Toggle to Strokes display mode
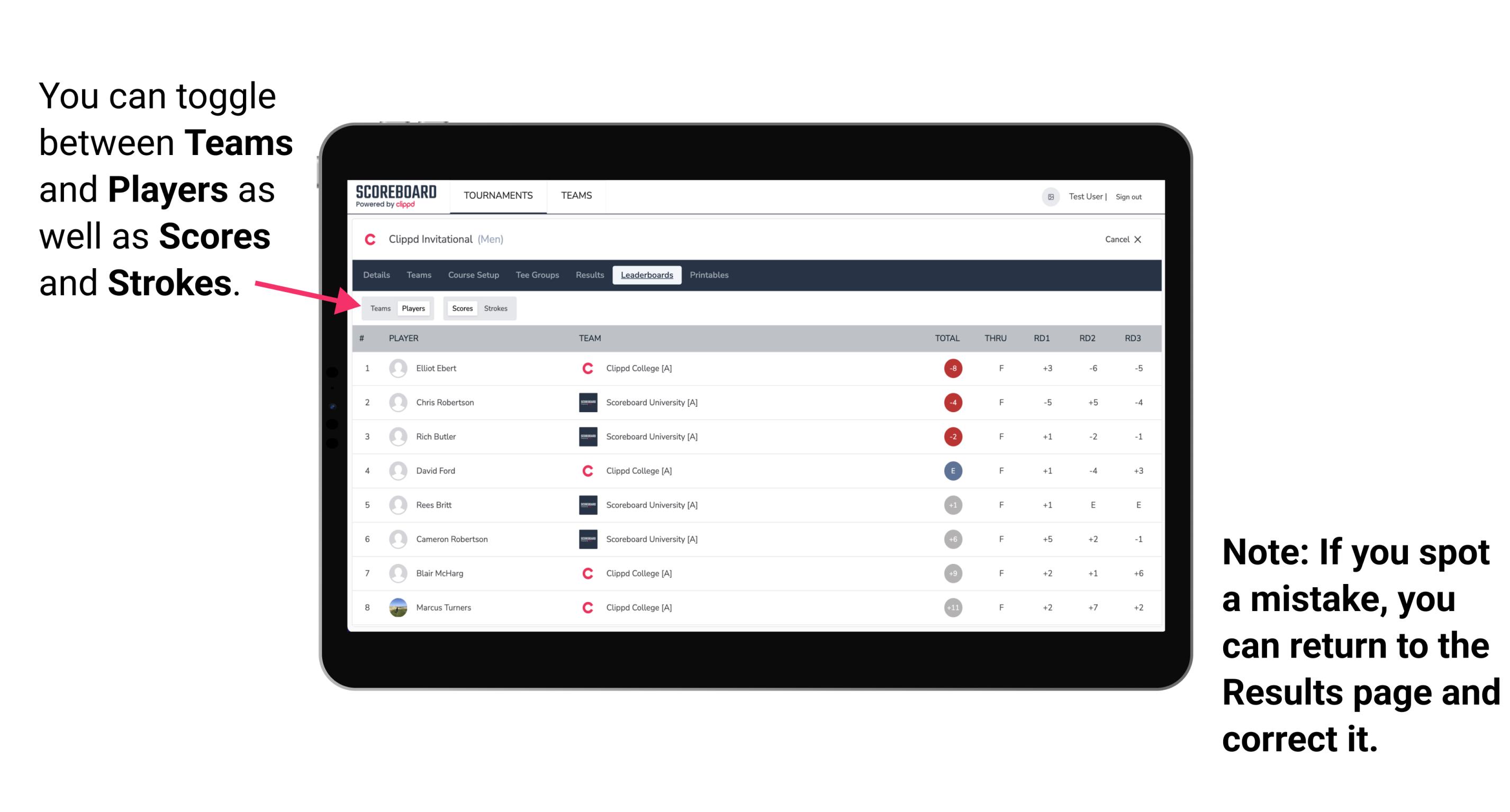This screenshot has width=1510, height=812. [495, 308]
